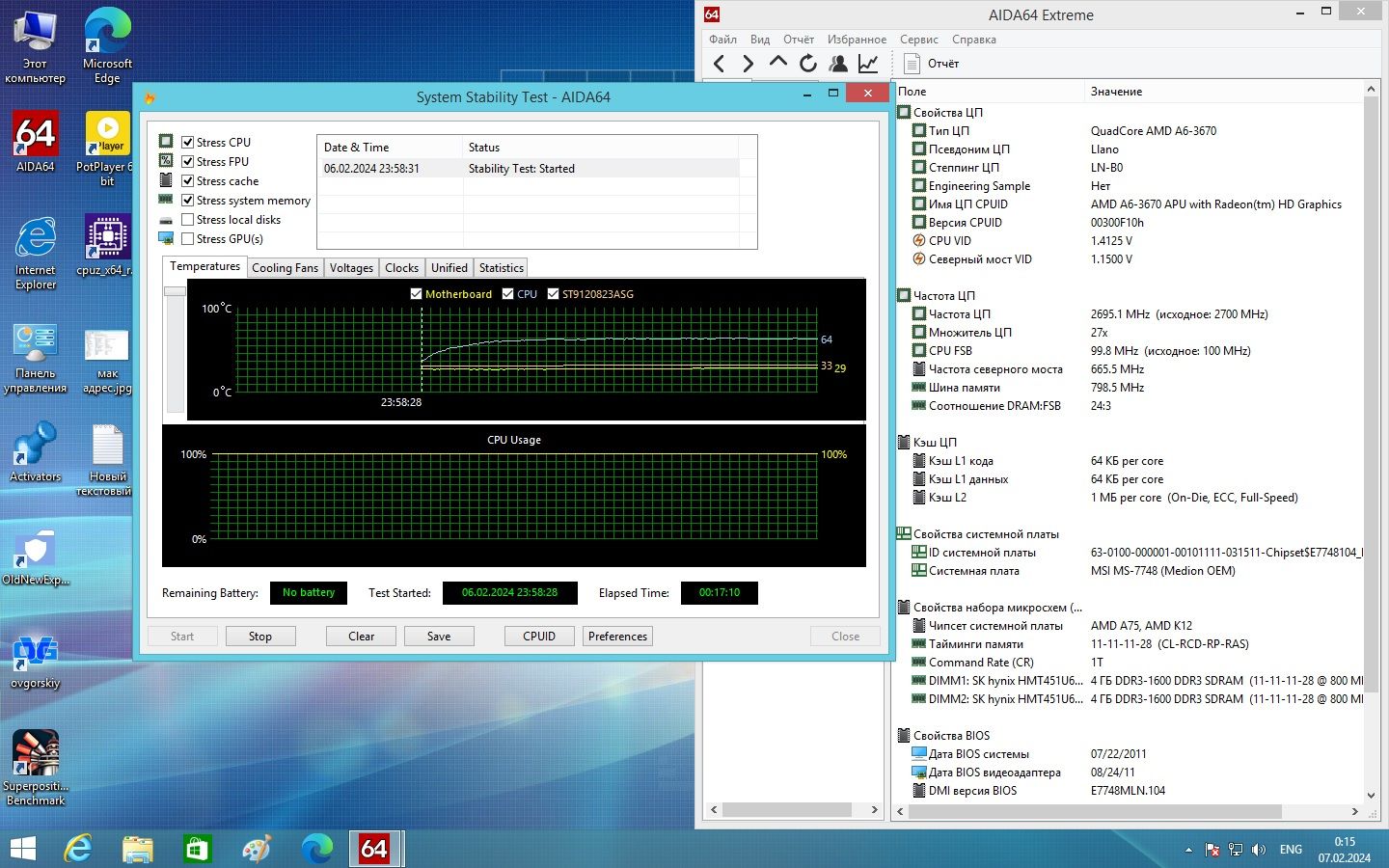This screenshot has height=868, width=1389.
Task: Open CPUID panel button
Action: (x=539, y=637)
